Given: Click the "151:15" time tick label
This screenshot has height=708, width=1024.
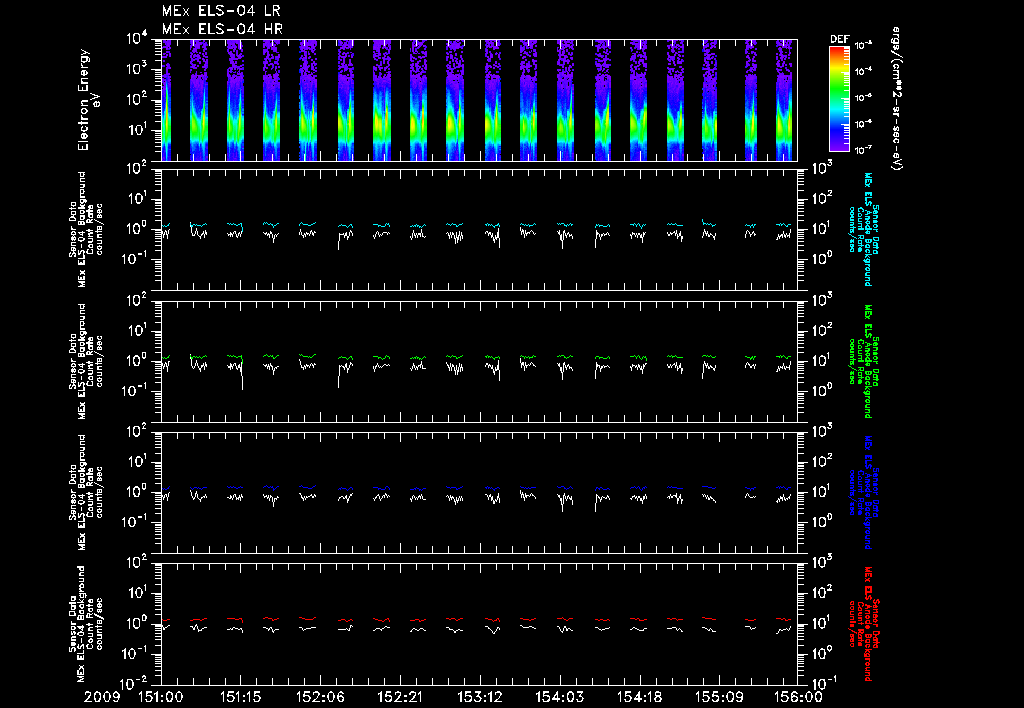Looking at the screenshot, I should click(x=241, y=697).
